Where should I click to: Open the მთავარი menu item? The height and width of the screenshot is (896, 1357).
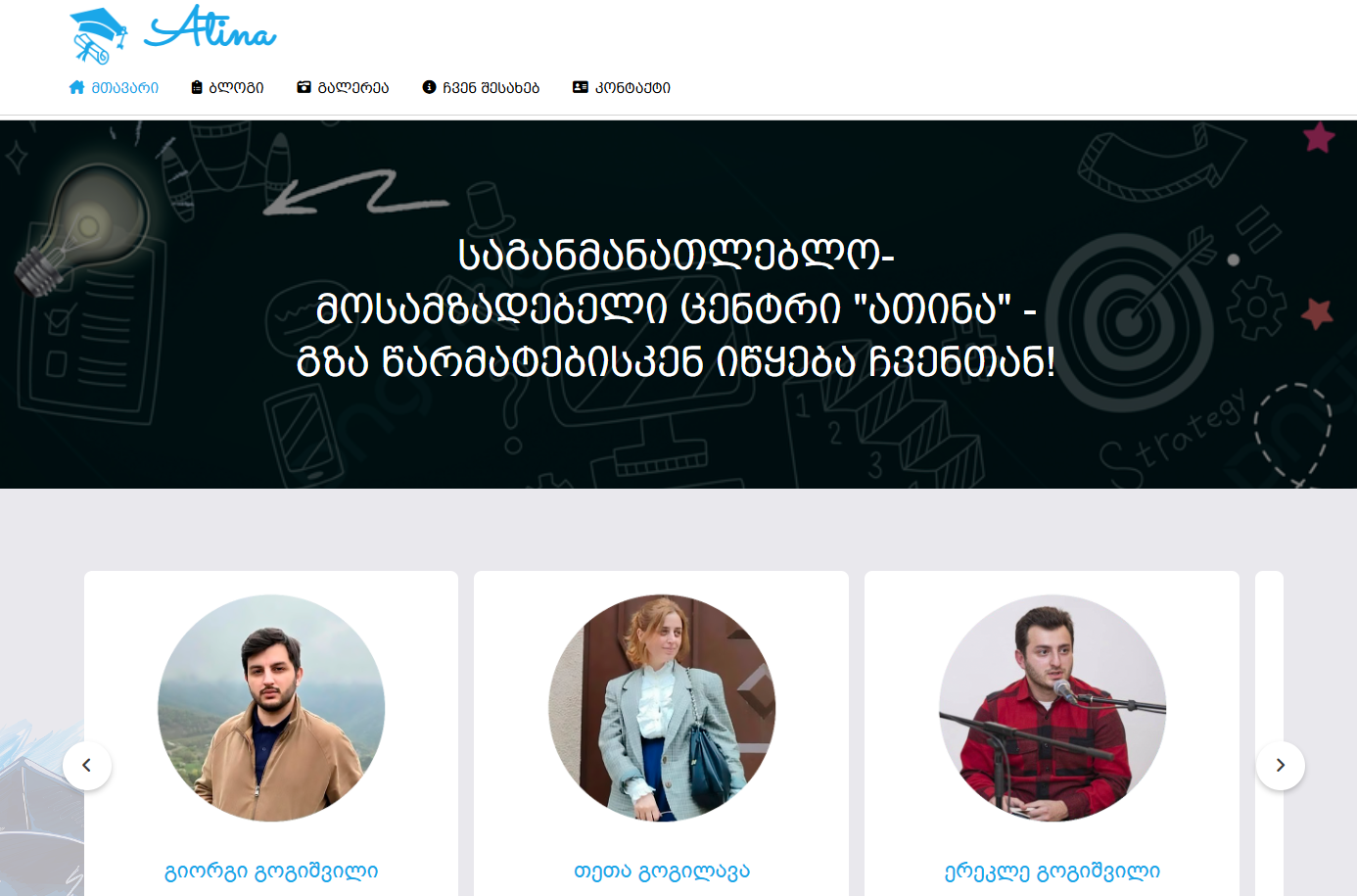click(x=125, y=87)
